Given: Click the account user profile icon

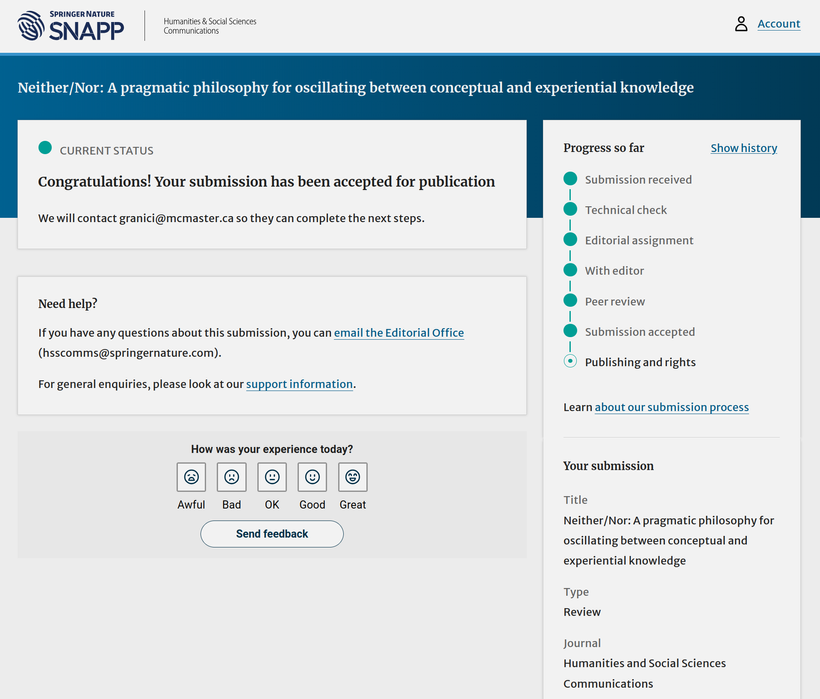Looking at the screenshot, I should (x=741, y=24).
